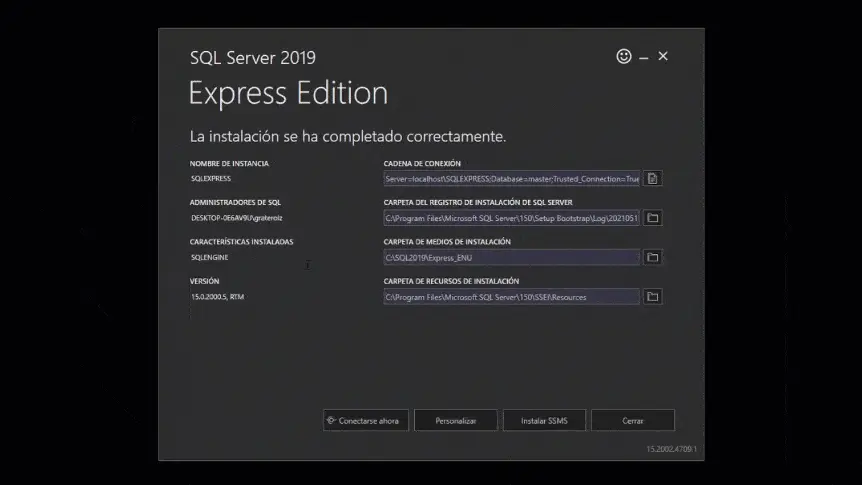The width and height of the screenshot is (862, 485).
Task: Click the SQL administrators account value
Action: point(230,218)
